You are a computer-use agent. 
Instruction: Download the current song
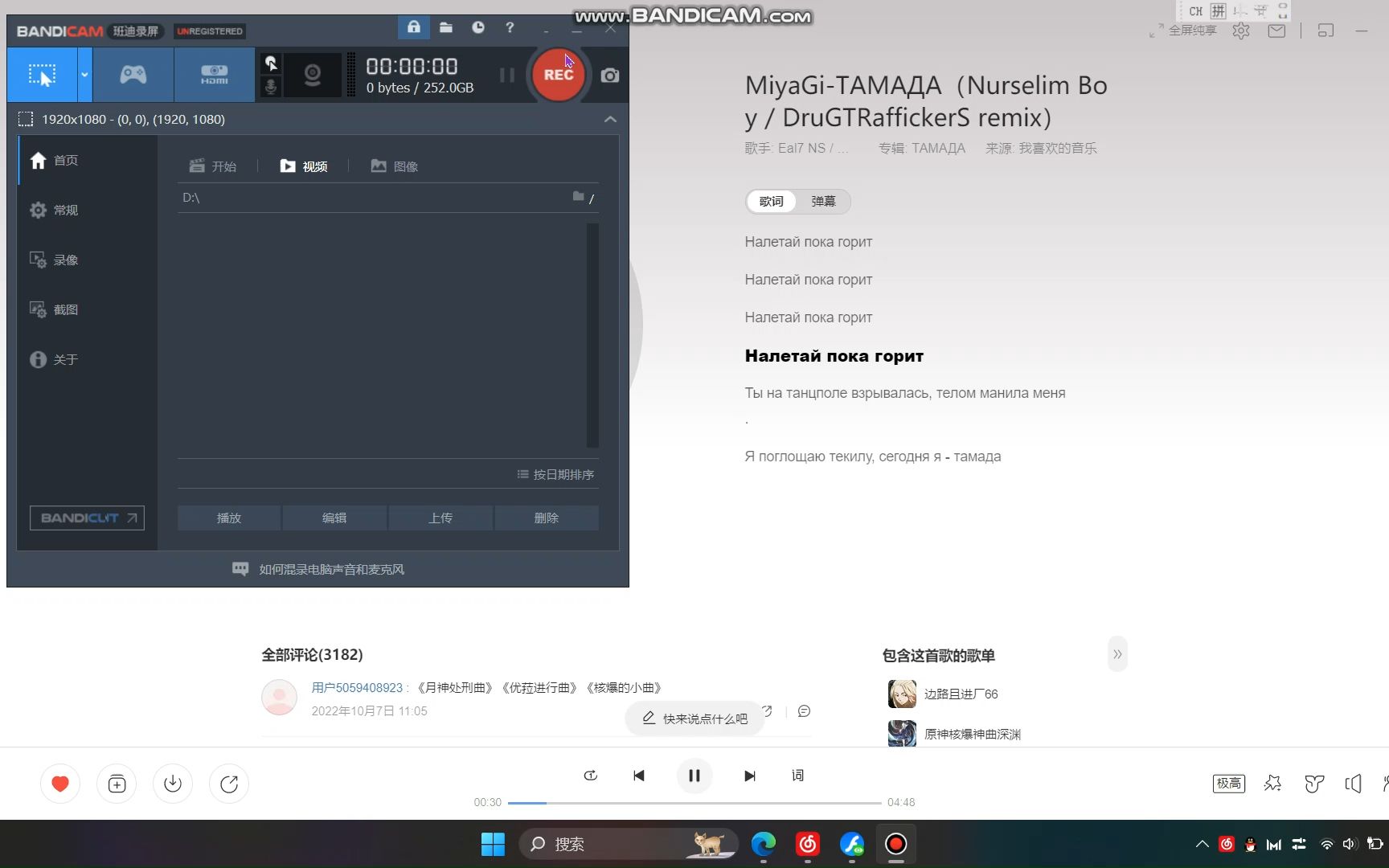[x=173, y=784]
